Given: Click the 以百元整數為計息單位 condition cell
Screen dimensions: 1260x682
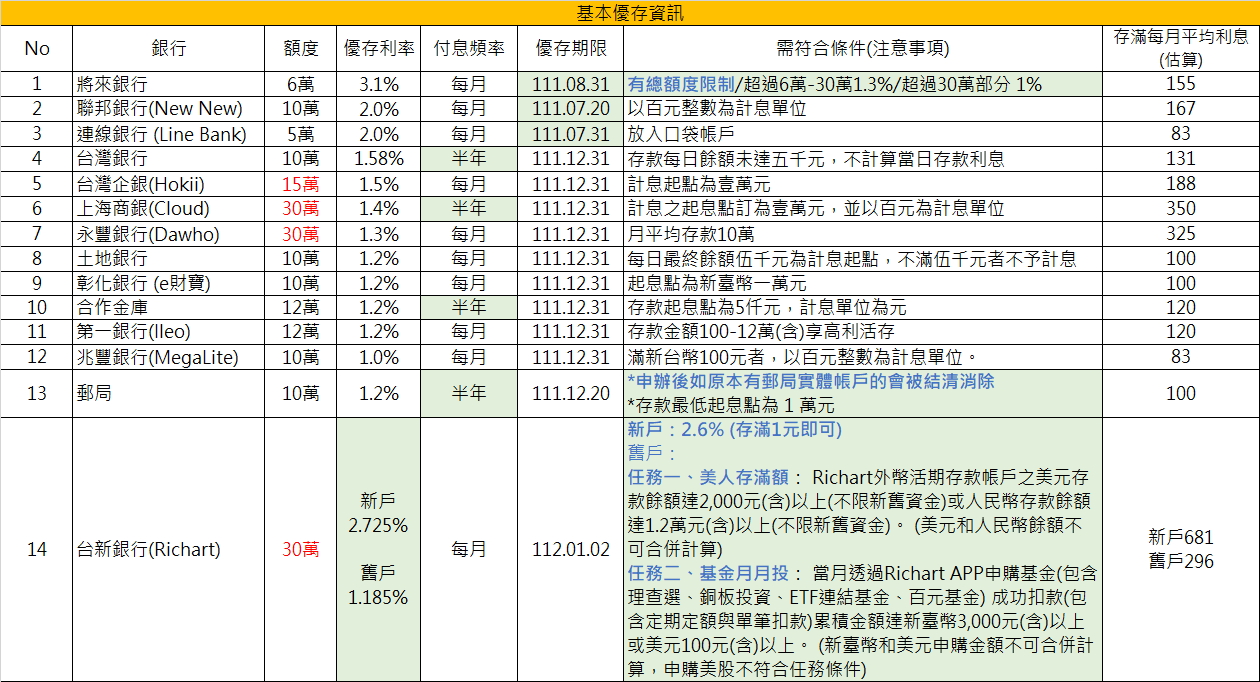Looking at the screenshot, I should coord(862,109).
